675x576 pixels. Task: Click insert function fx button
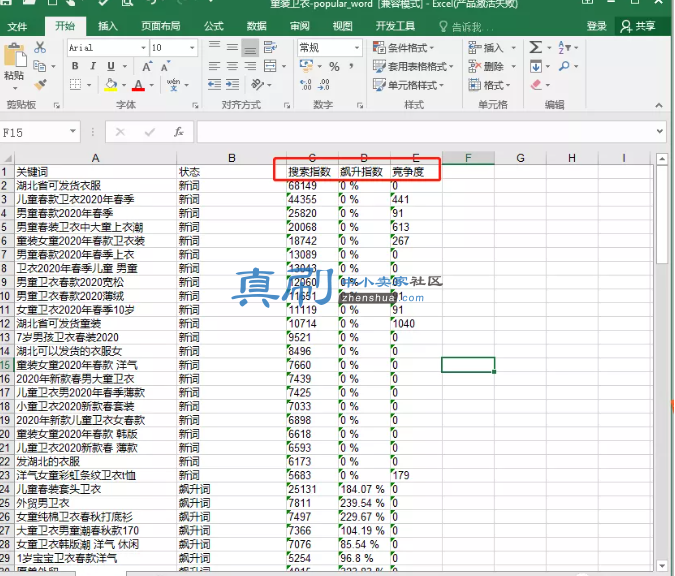pyautogui.click(x=179, y=132)
